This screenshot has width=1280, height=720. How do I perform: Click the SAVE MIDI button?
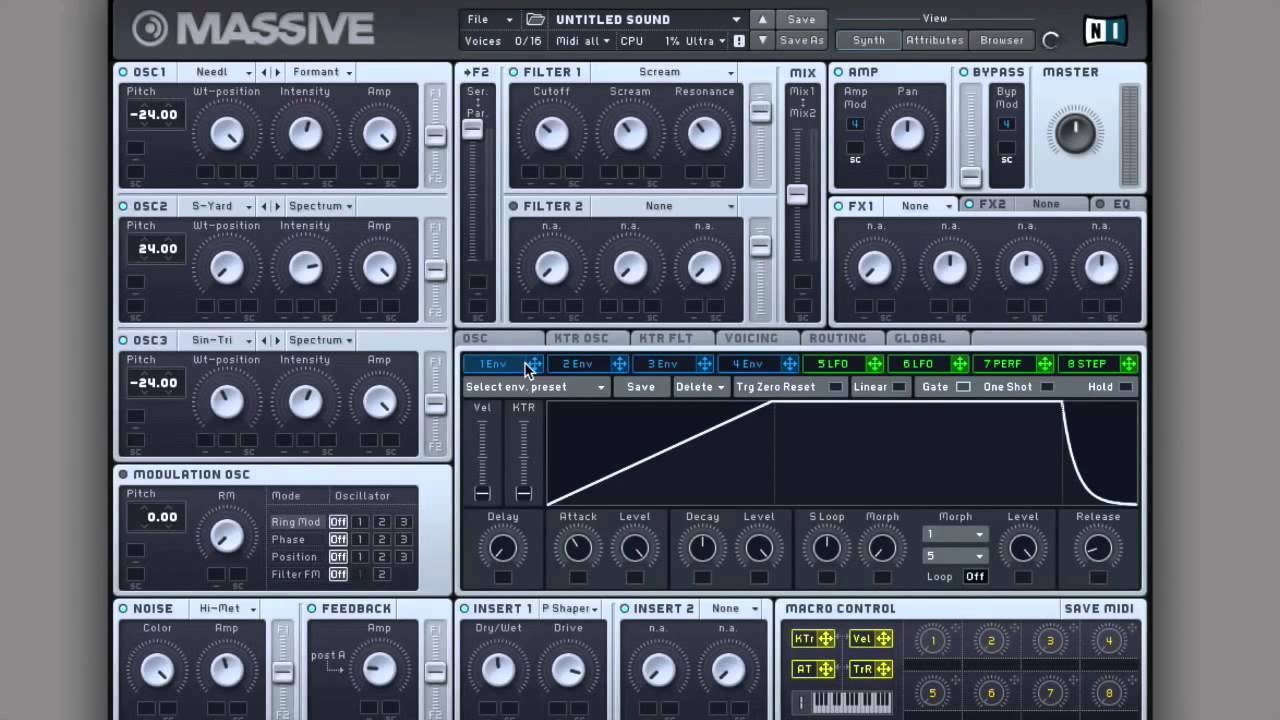pos(1099,608)
